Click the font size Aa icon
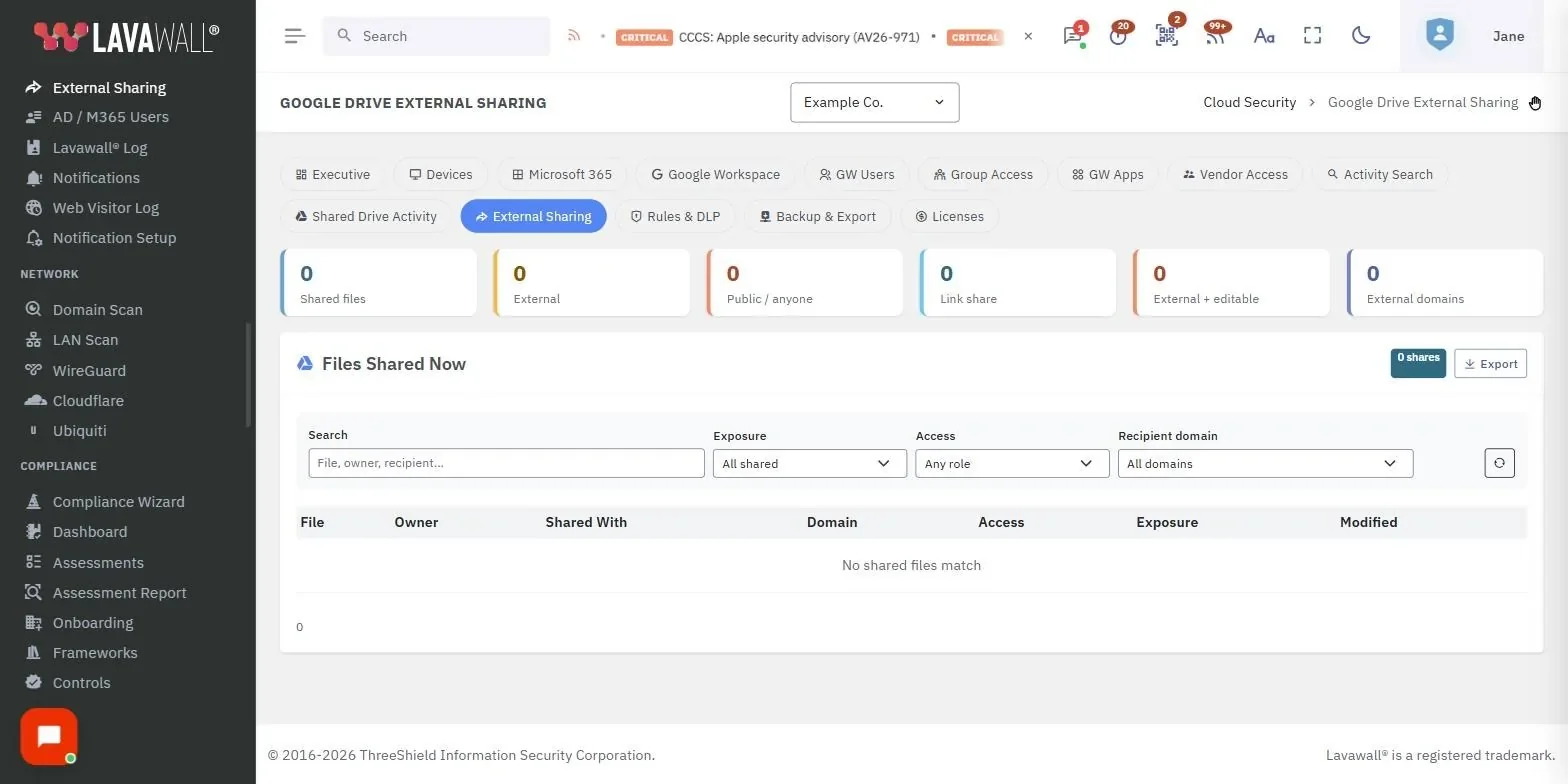Image resolution: width=1568 pixels, height=784 pixels. [x=1264, y=36]
